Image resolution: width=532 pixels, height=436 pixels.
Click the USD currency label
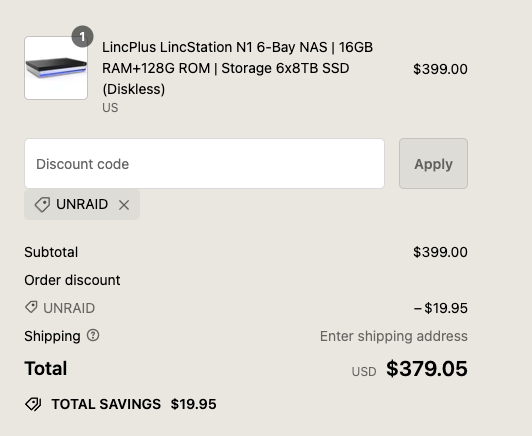click(x=364, y=372)
